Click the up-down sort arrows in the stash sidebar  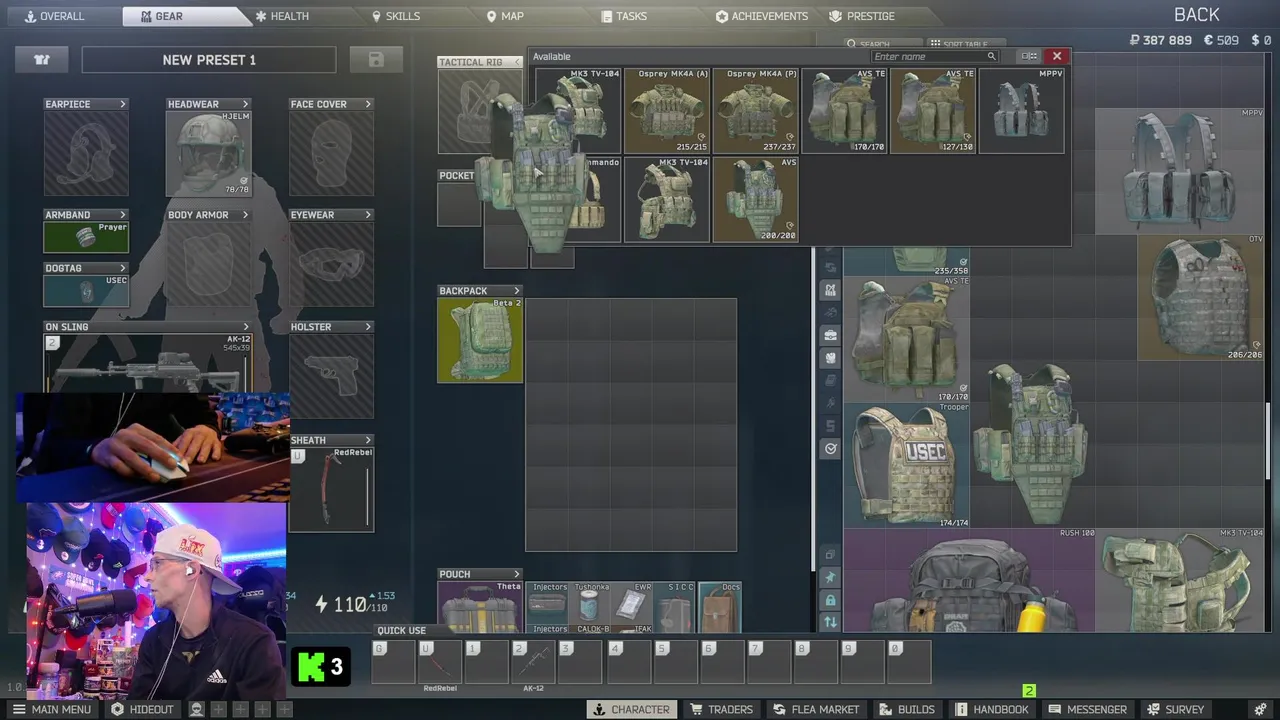point(830,622)
